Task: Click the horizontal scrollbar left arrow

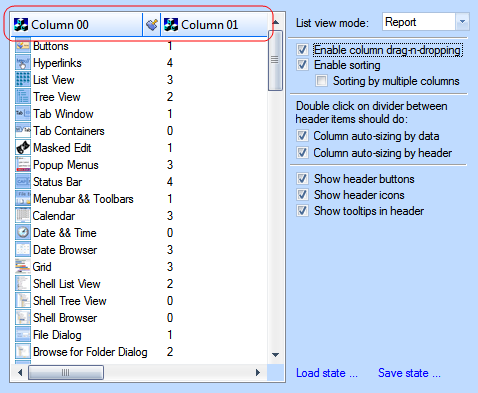Action: (x=20, y=372)
